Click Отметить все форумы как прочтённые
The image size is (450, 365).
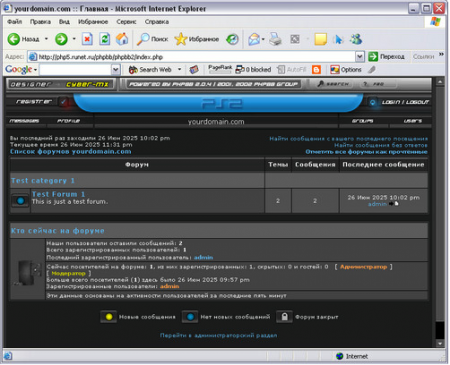click(366, 152)
